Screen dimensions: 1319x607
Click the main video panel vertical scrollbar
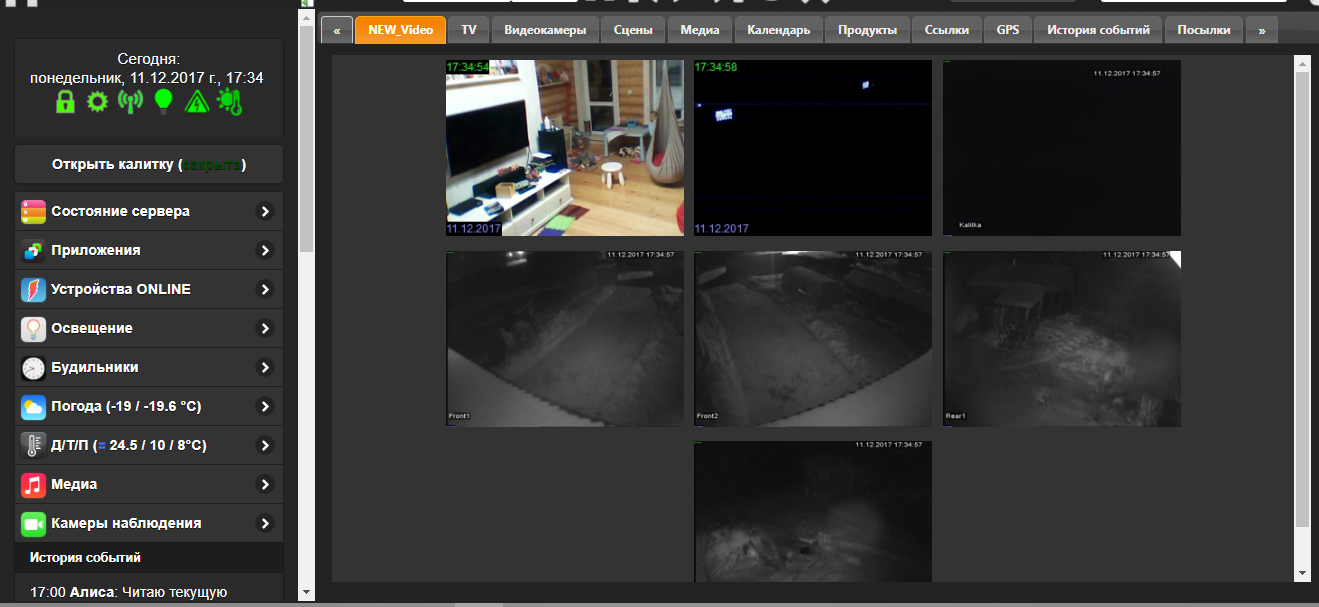pos(1301,300)
